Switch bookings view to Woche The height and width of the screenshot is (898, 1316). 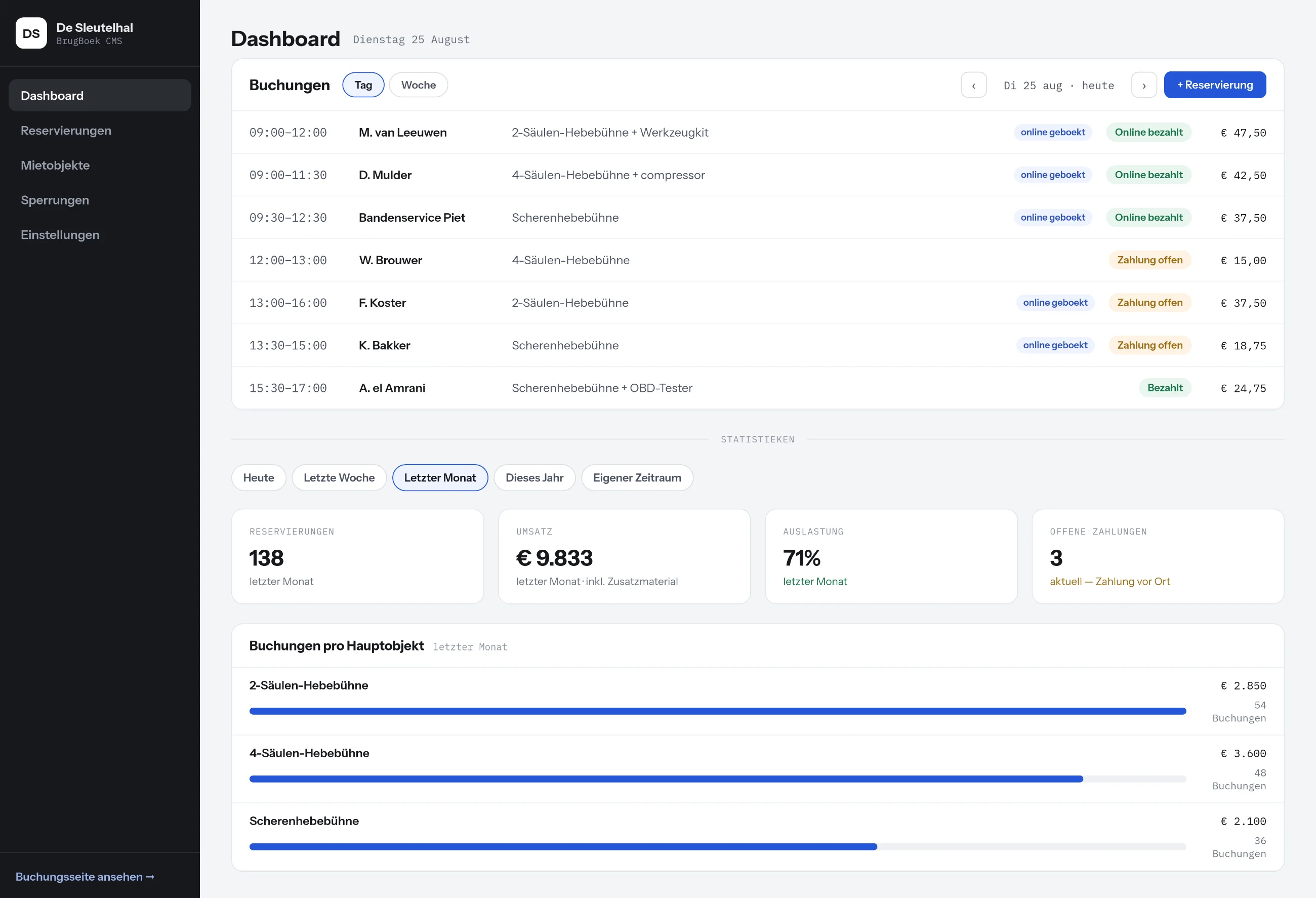419,85
